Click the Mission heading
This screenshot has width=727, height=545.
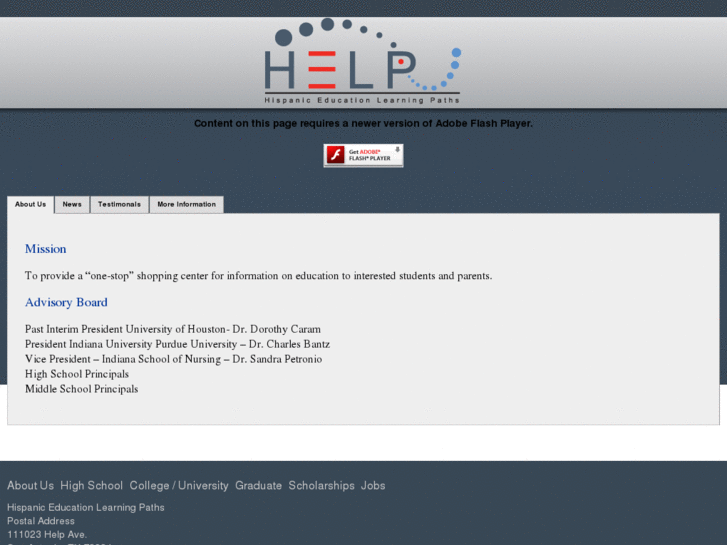pos(45,249)
